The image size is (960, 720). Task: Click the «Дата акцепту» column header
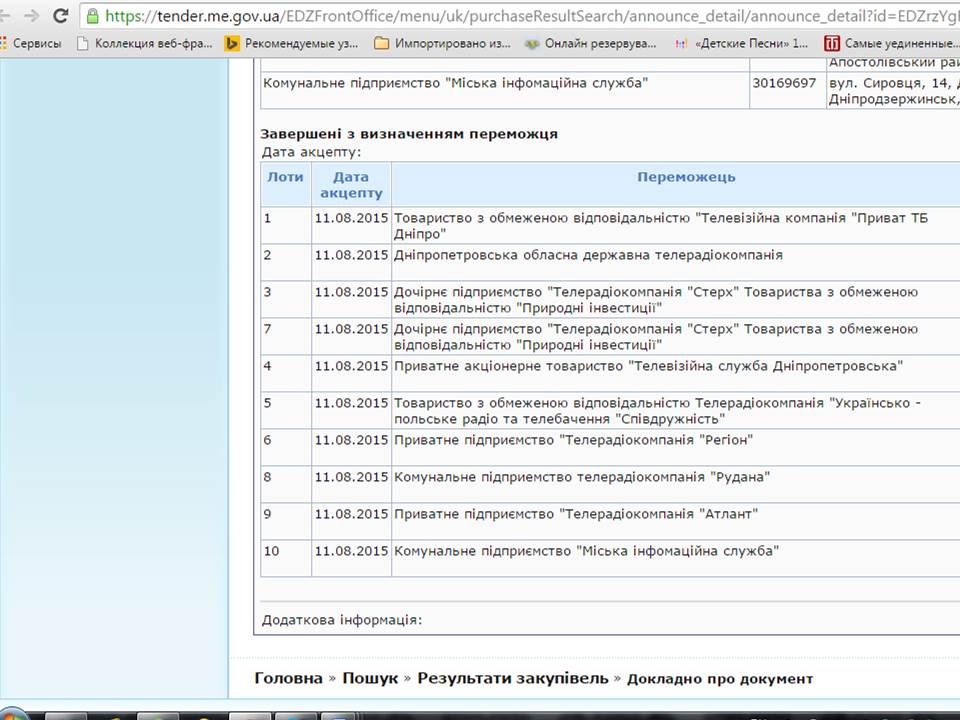click(351, 184)
